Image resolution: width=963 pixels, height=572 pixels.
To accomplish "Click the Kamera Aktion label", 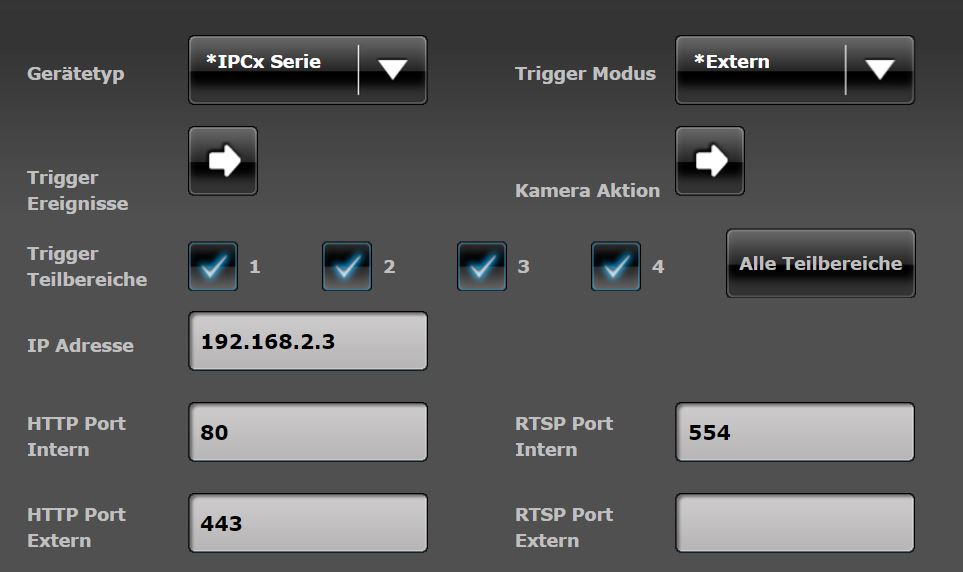I will (587, 191).
